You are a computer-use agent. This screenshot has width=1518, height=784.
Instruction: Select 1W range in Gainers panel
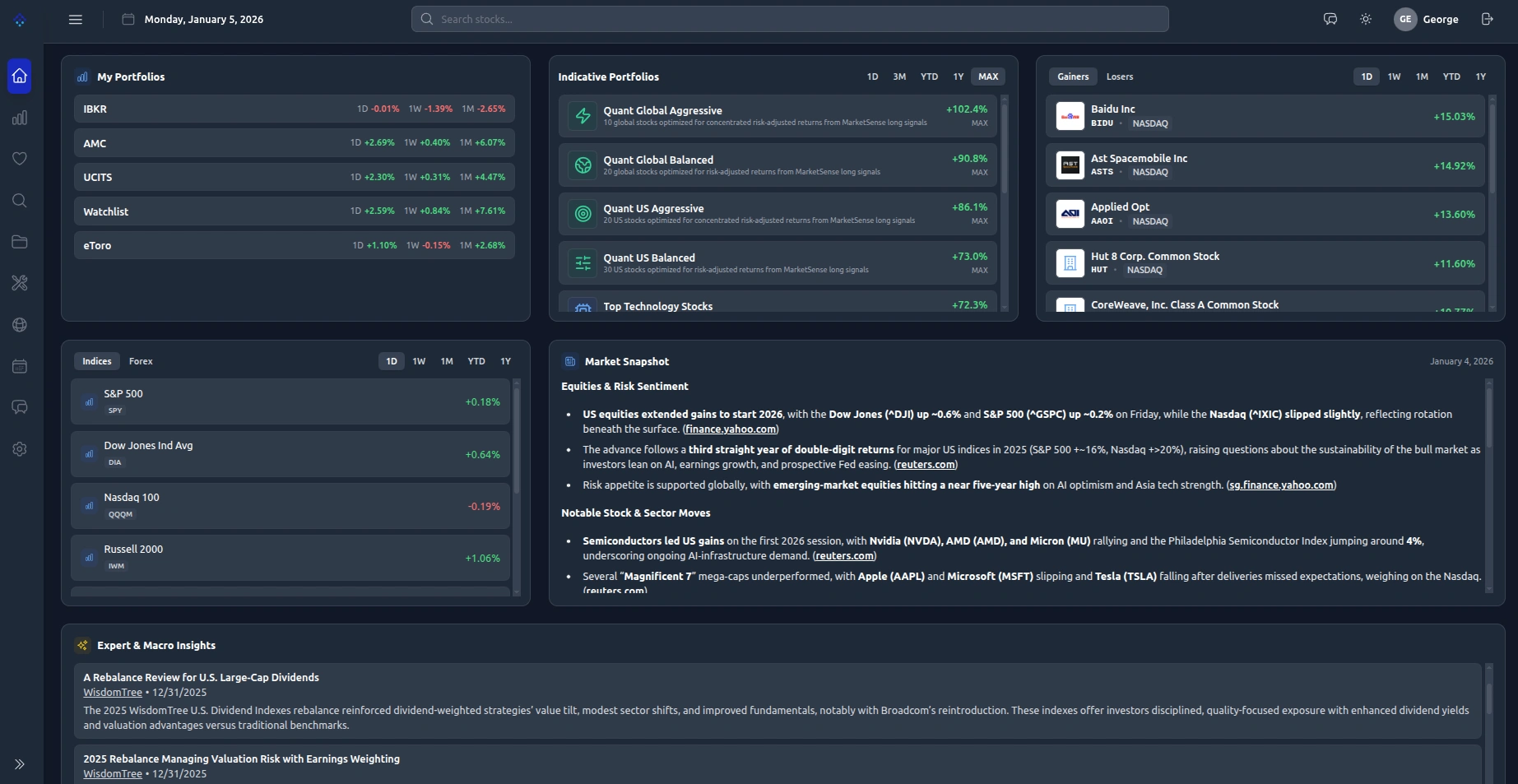click(1395, 77)
